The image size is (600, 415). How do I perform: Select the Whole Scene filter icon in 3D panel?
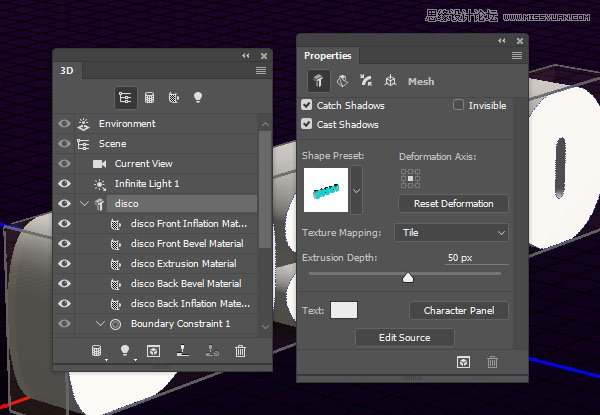[x=125, y=98]
